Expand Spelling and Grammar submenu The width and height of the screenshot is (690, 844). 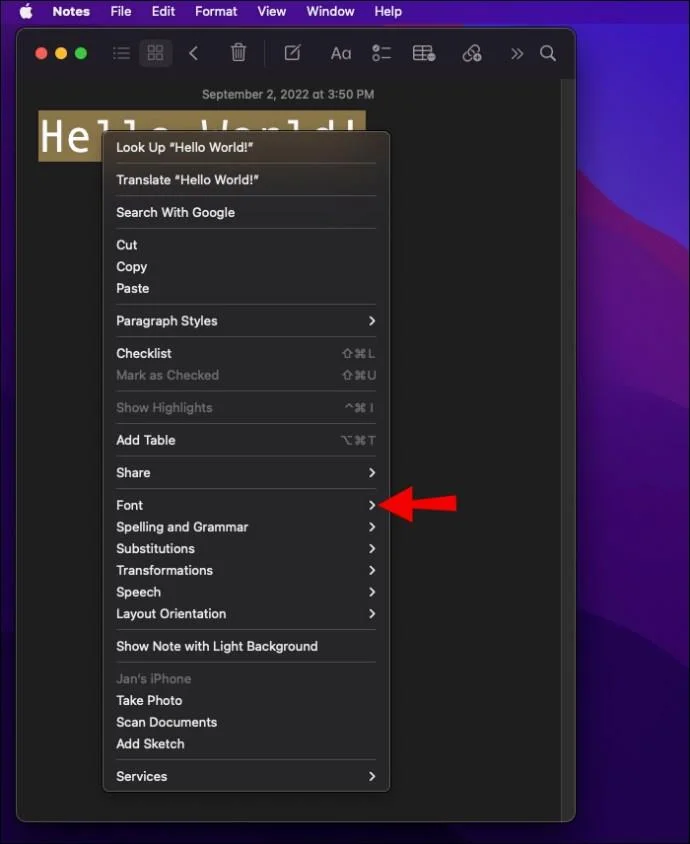pyautogui.click(x=246, y=527)
